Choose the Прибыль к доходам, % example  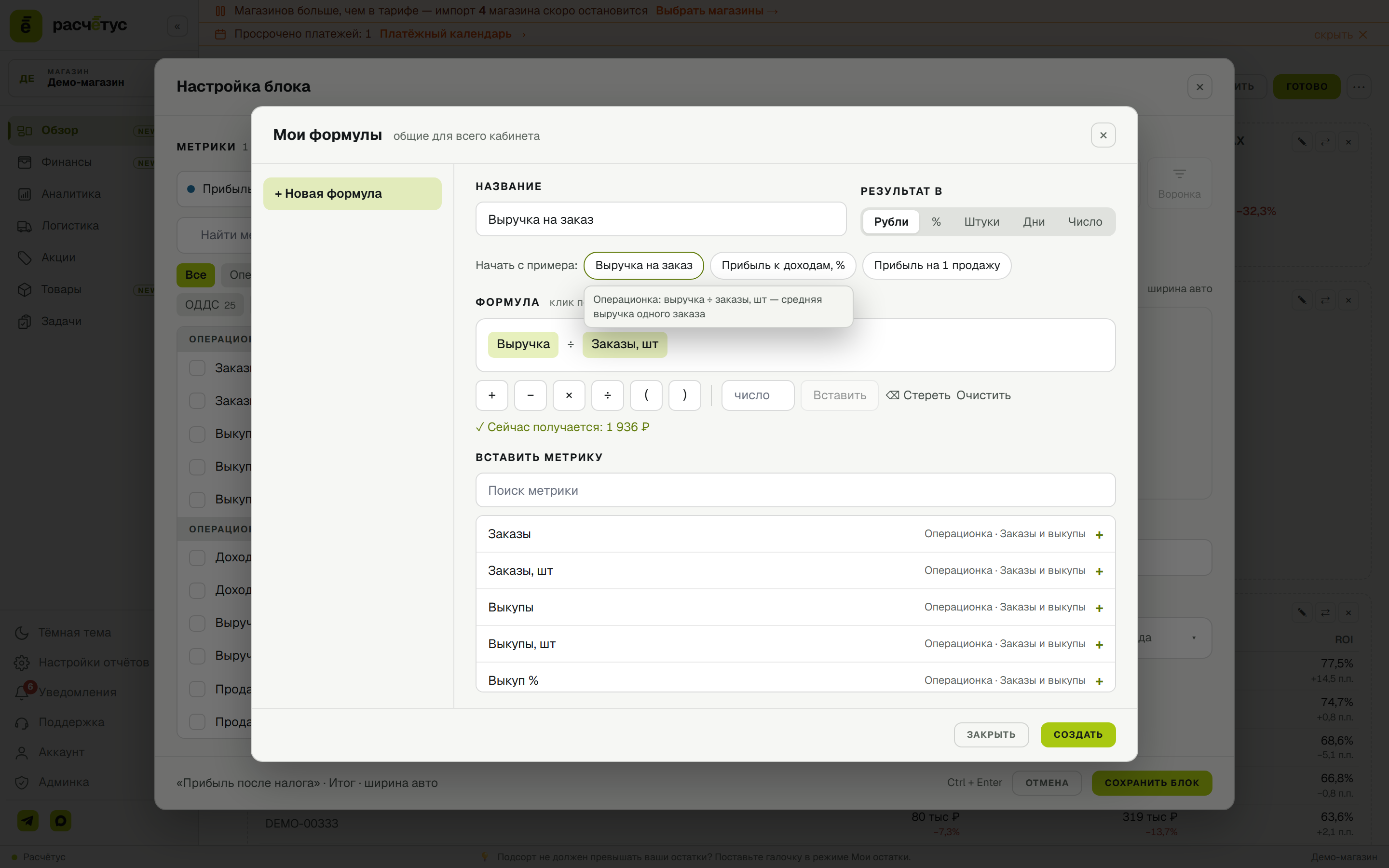point(783,265)
